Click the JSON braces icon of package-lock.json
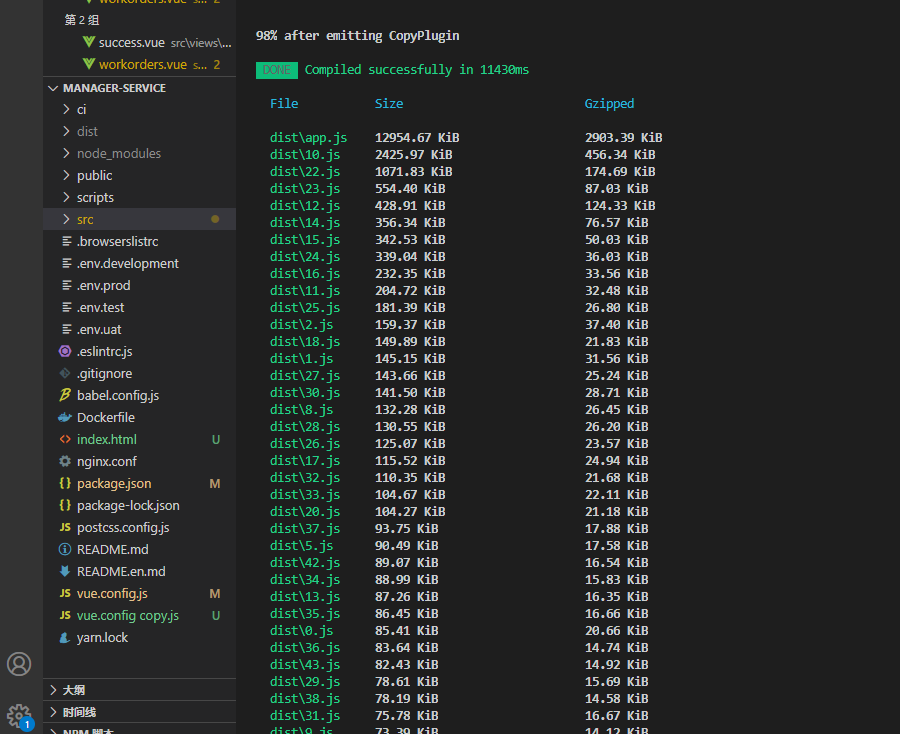The image size is (900, 734). 65,505
